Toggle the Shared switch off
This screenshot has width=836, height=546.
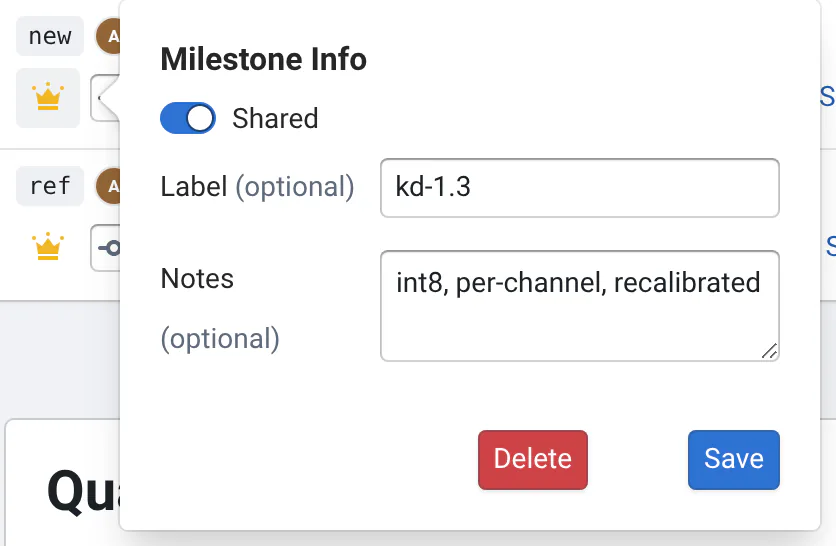pyautogui.click(x=188, y=118)
